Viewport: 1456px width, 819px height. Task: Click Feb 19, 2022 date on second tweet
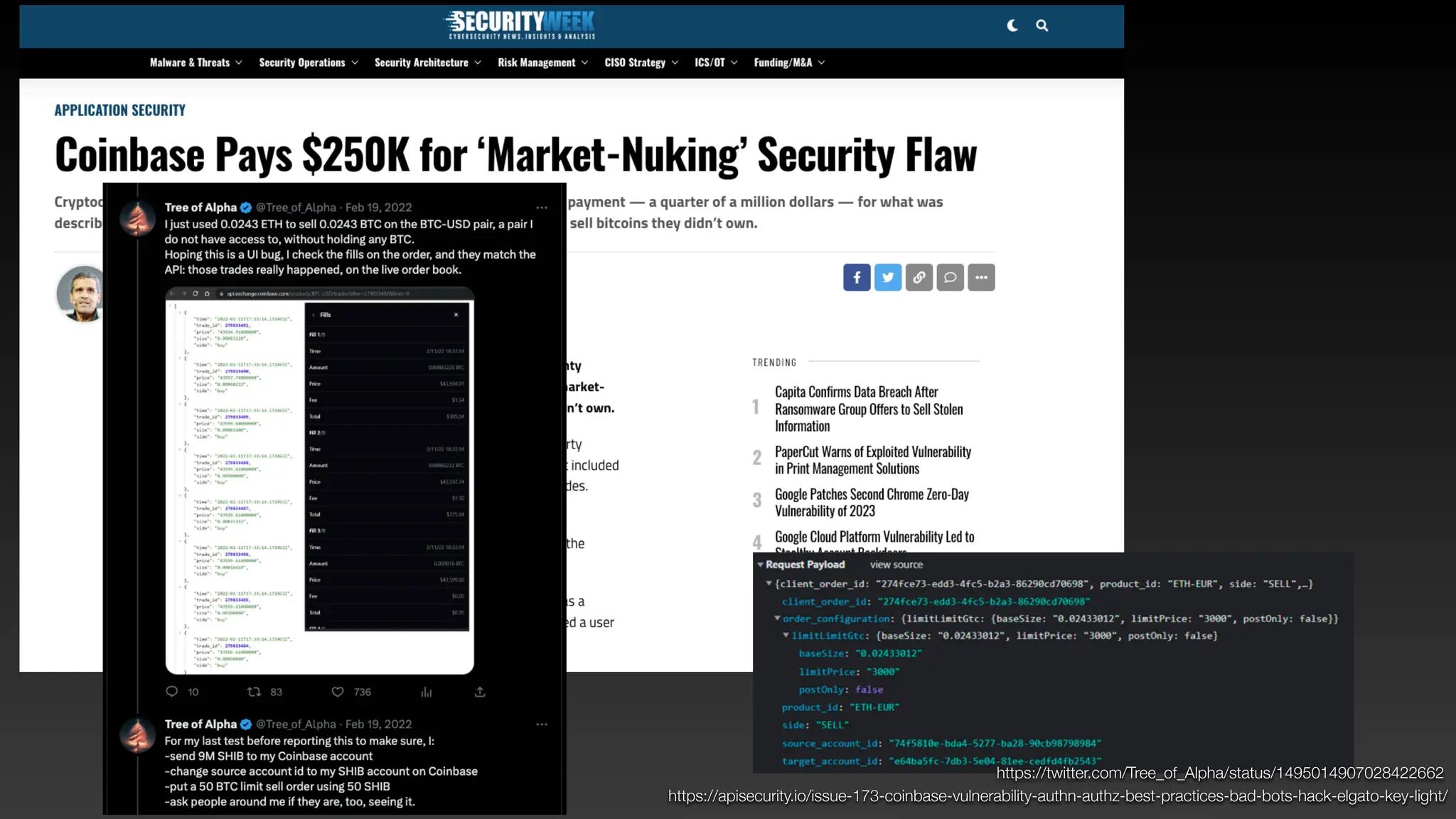point(378,724)
